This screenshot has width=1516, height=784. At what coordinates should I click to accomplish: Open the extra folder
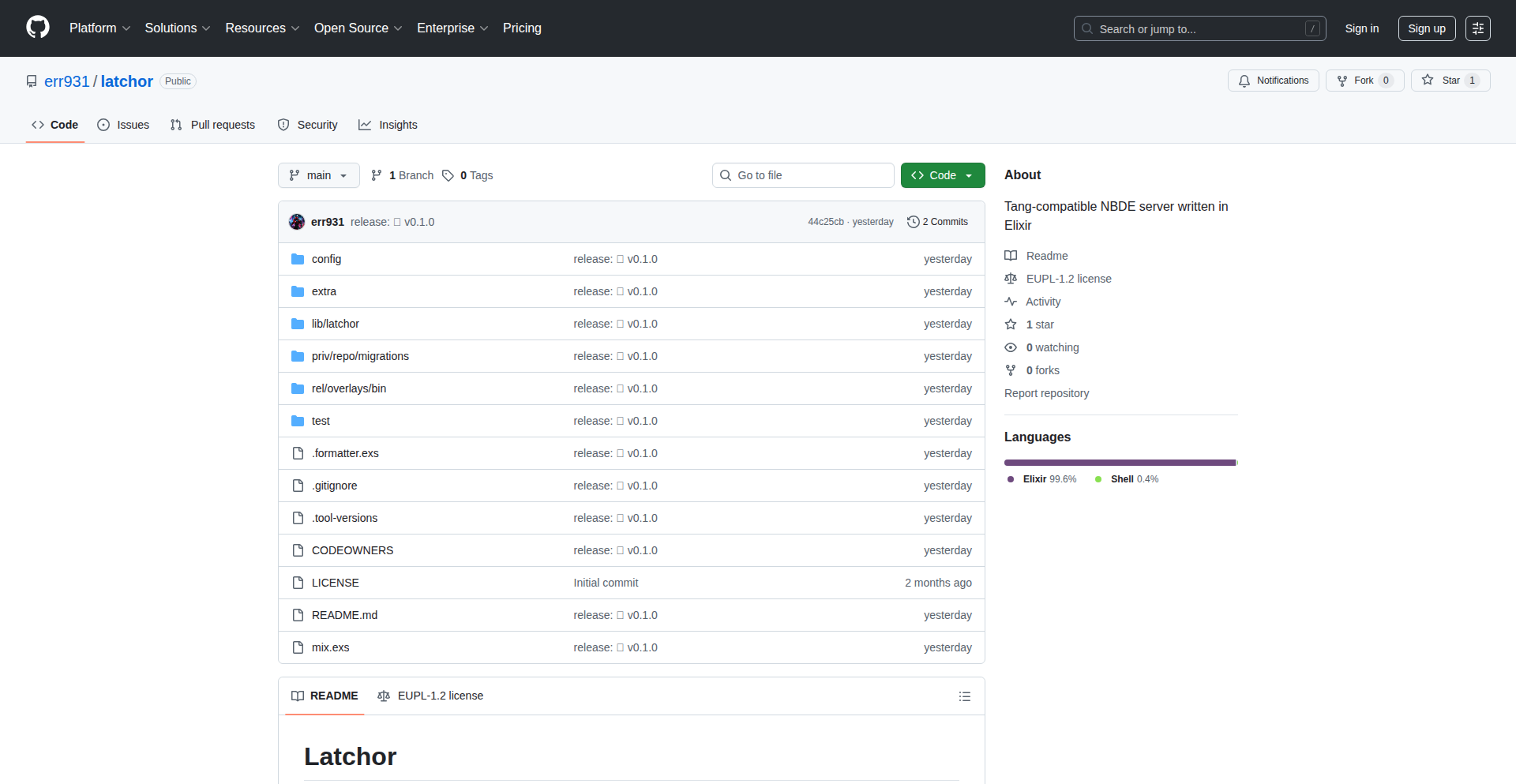pyautogui.click(x=324, y=291)
